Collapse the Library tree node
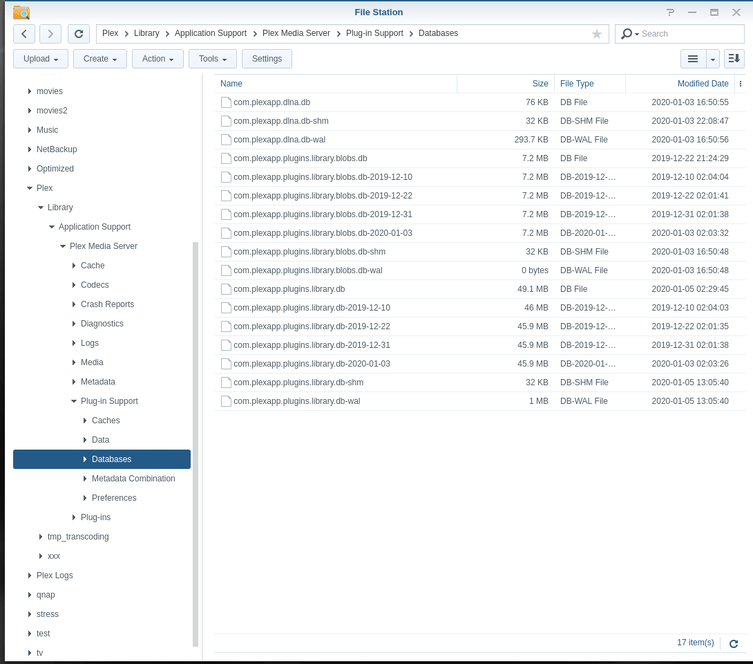Image resolution: width=753 pixels, height=664 pixels. click(x=40, y=207)
